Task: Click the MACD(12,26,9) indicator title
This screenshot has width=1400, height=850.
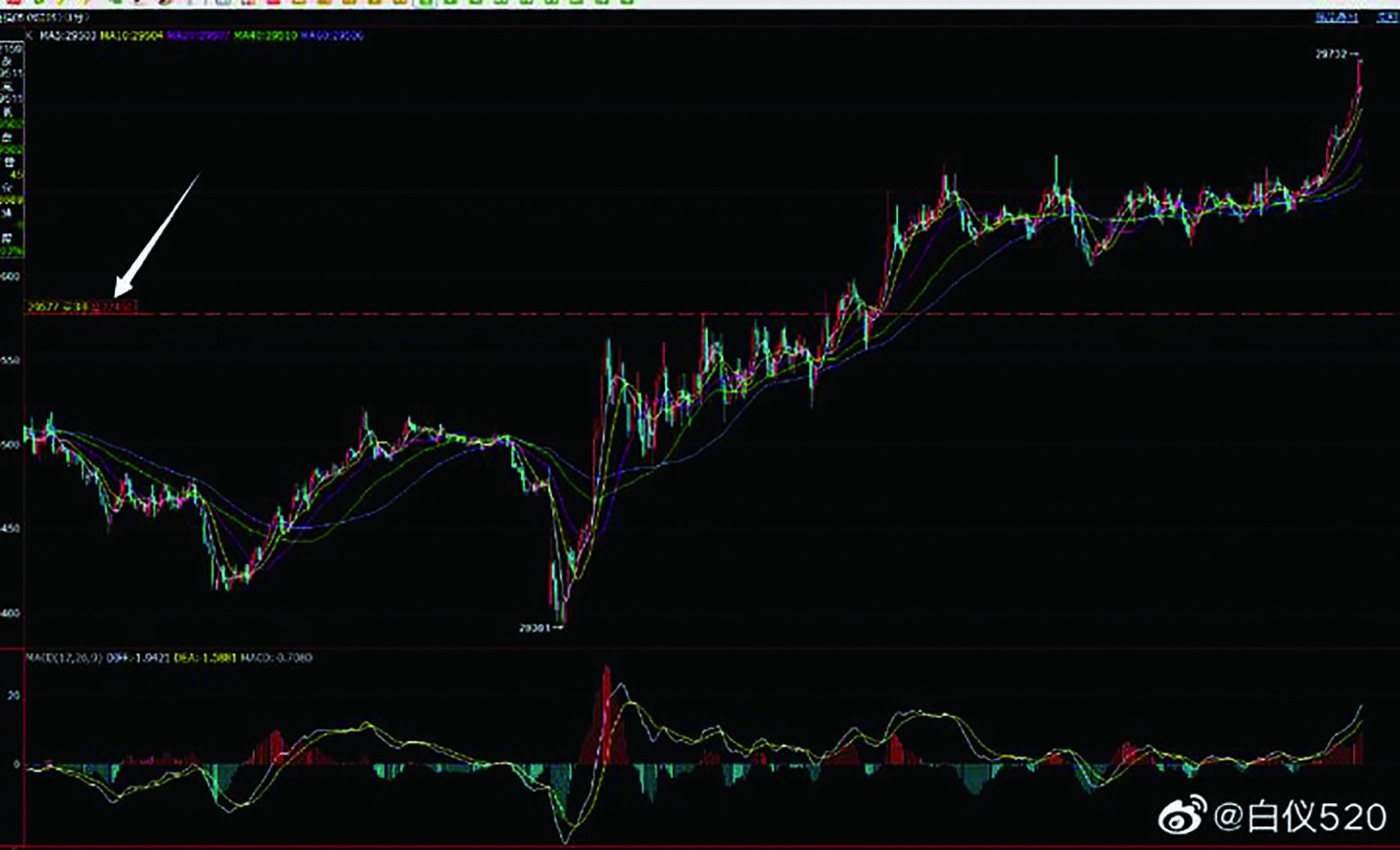Action: click(65, 658)
